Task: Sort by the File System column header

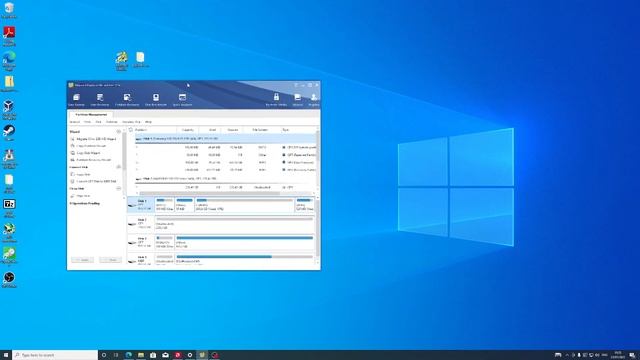Action: click(260, 130)
